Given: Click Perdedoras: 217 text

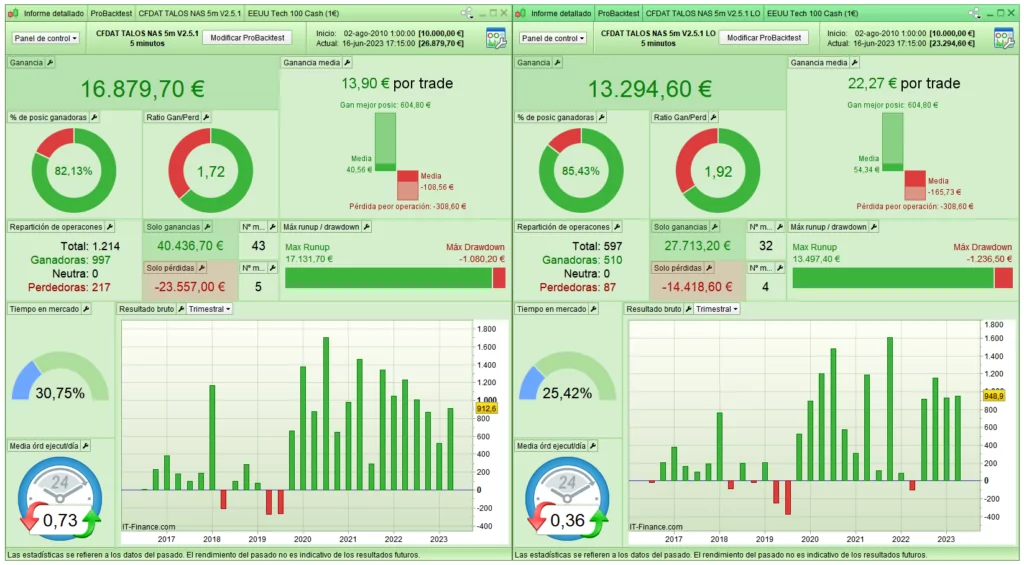Looking at the screenshot, I should coord(69,287).
